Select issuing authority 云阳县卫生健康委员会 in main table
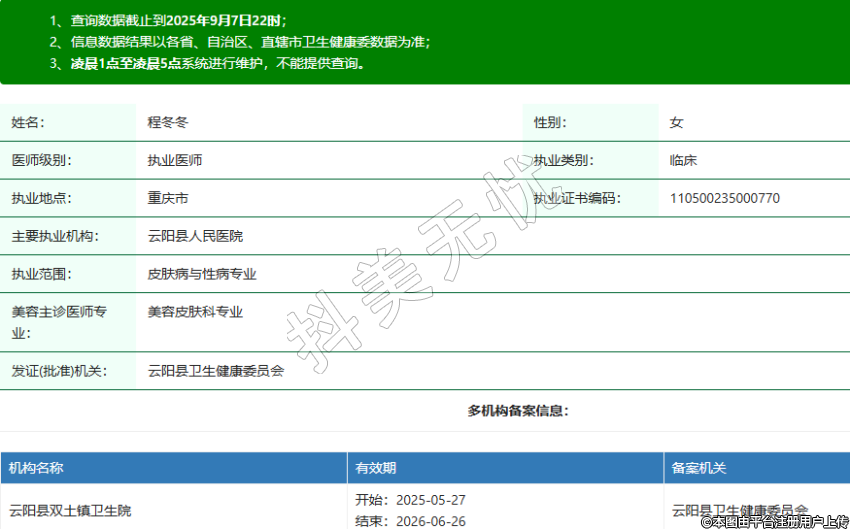The width and height of the screenshot is (850, 529). click(x=216, y=370)
